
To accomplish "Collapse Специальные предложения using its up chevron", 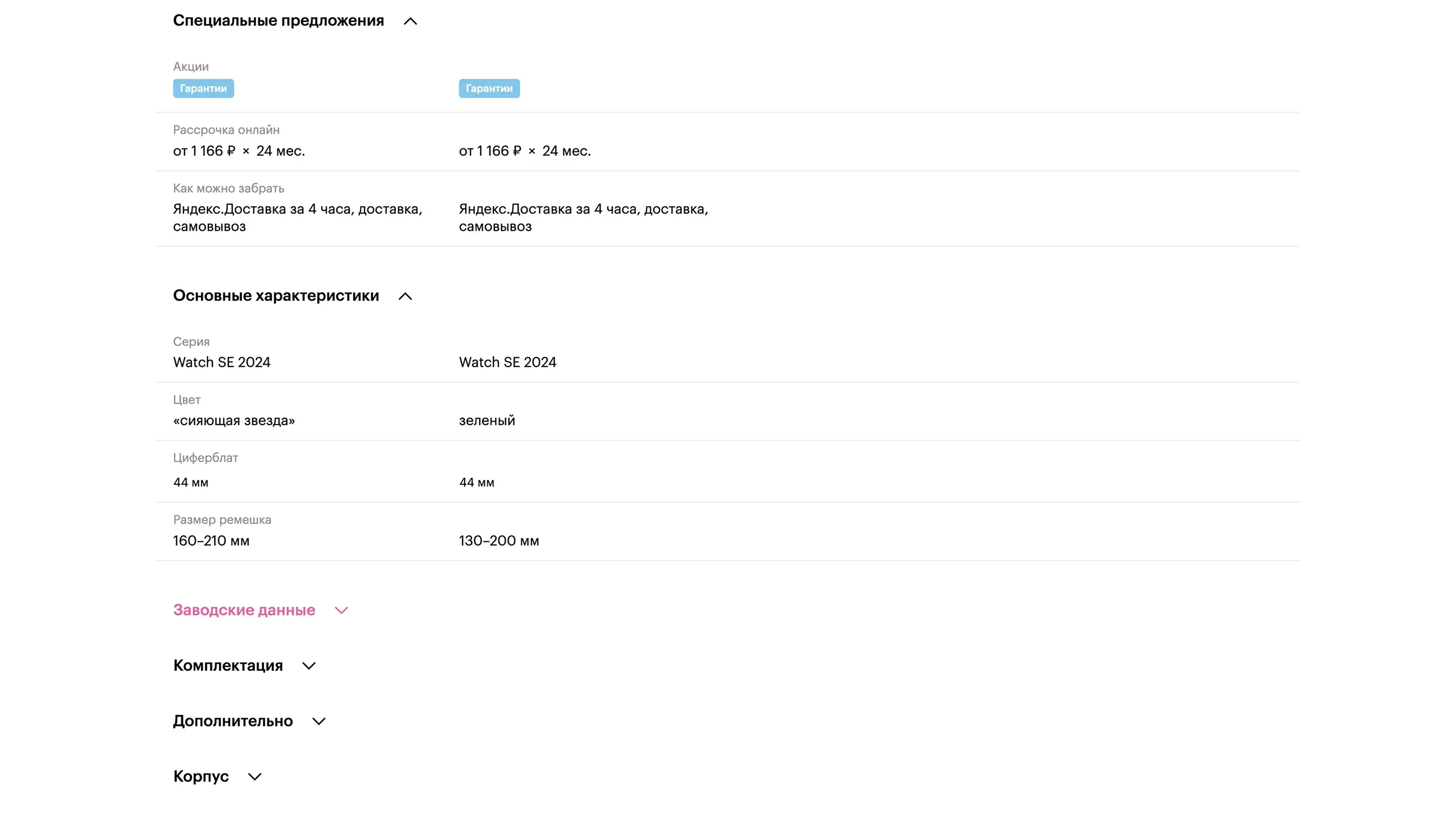I will [x=411, y=21].
